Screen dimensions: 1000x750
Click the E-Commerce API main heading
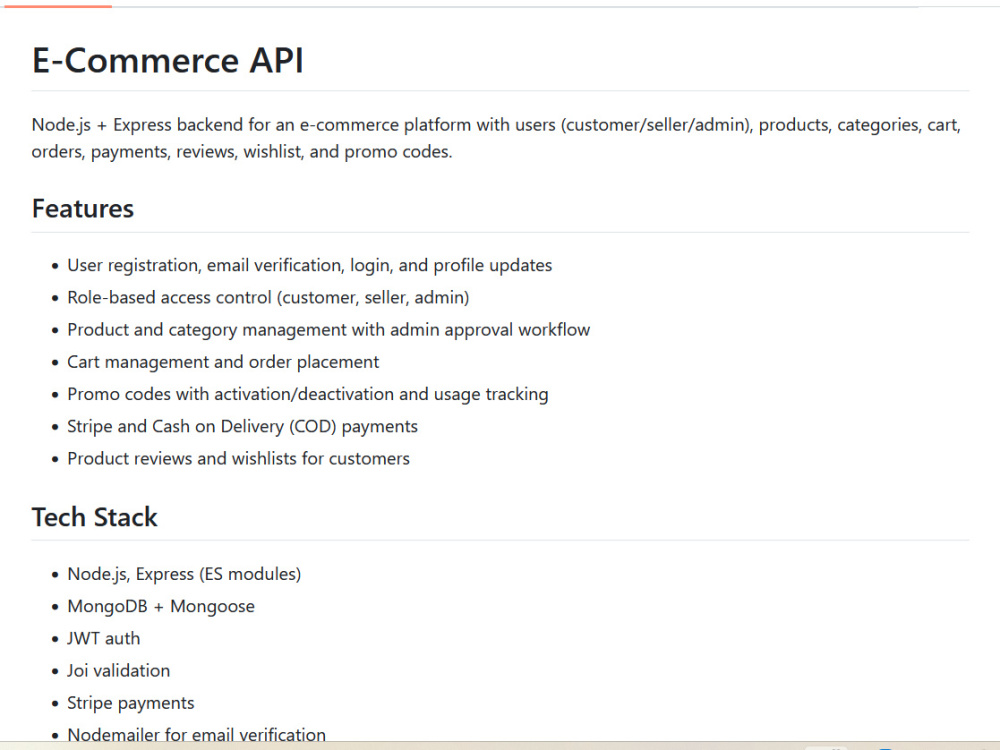(x=168, y=61)
